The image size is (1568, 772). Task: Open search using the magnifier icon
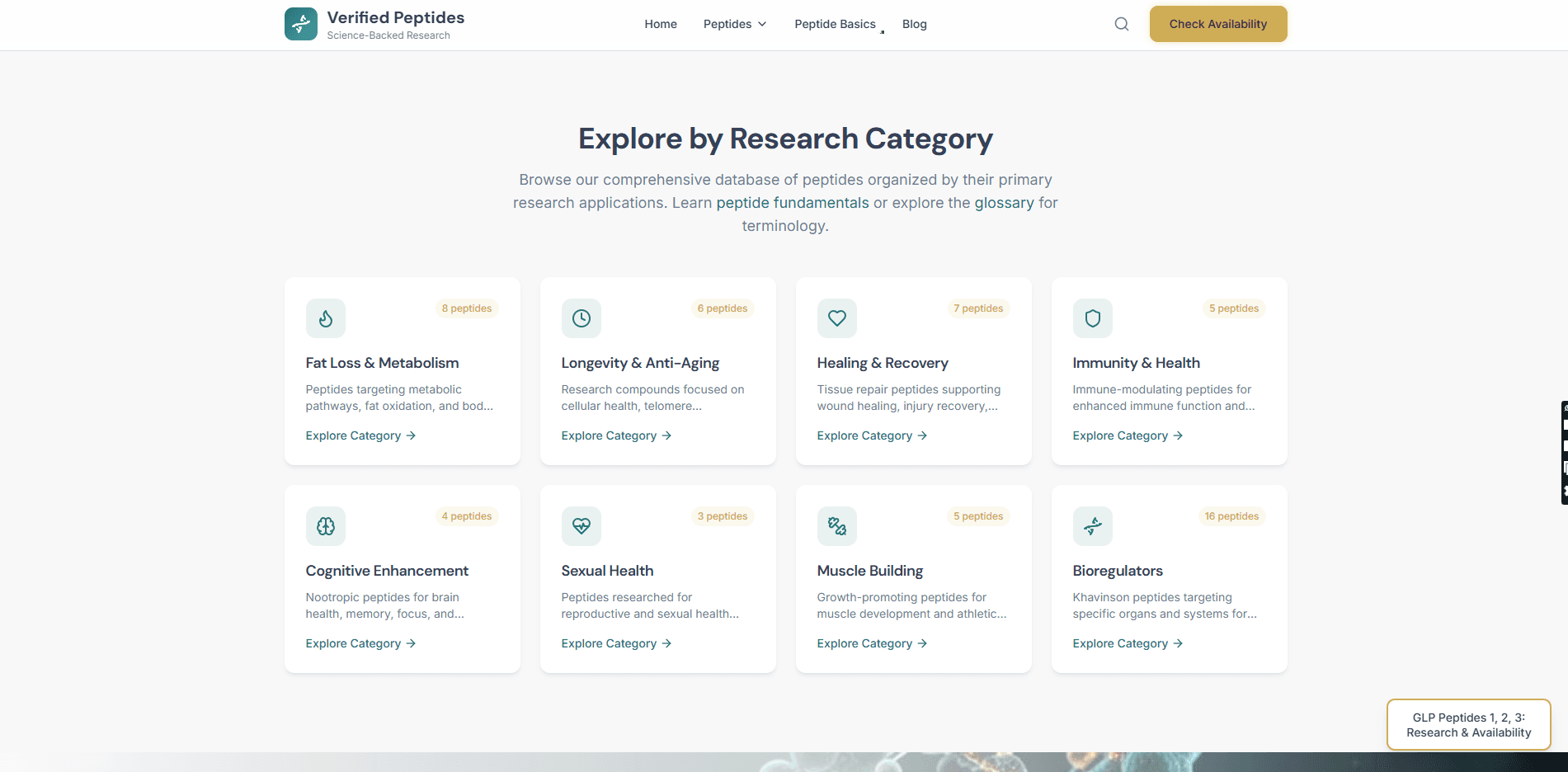[1121, 24]
